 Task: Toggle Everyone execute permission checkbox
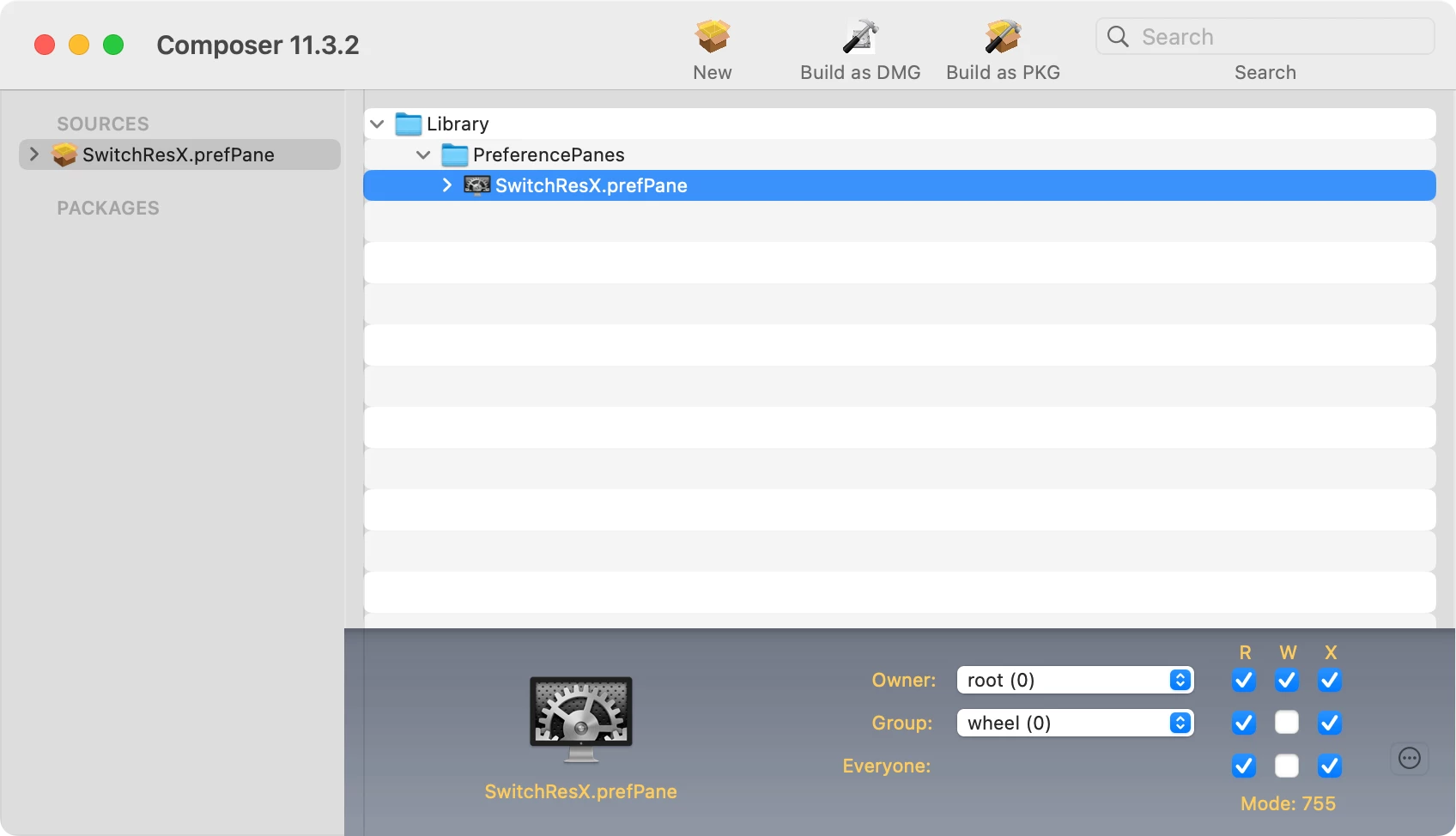coord(1330,766)
